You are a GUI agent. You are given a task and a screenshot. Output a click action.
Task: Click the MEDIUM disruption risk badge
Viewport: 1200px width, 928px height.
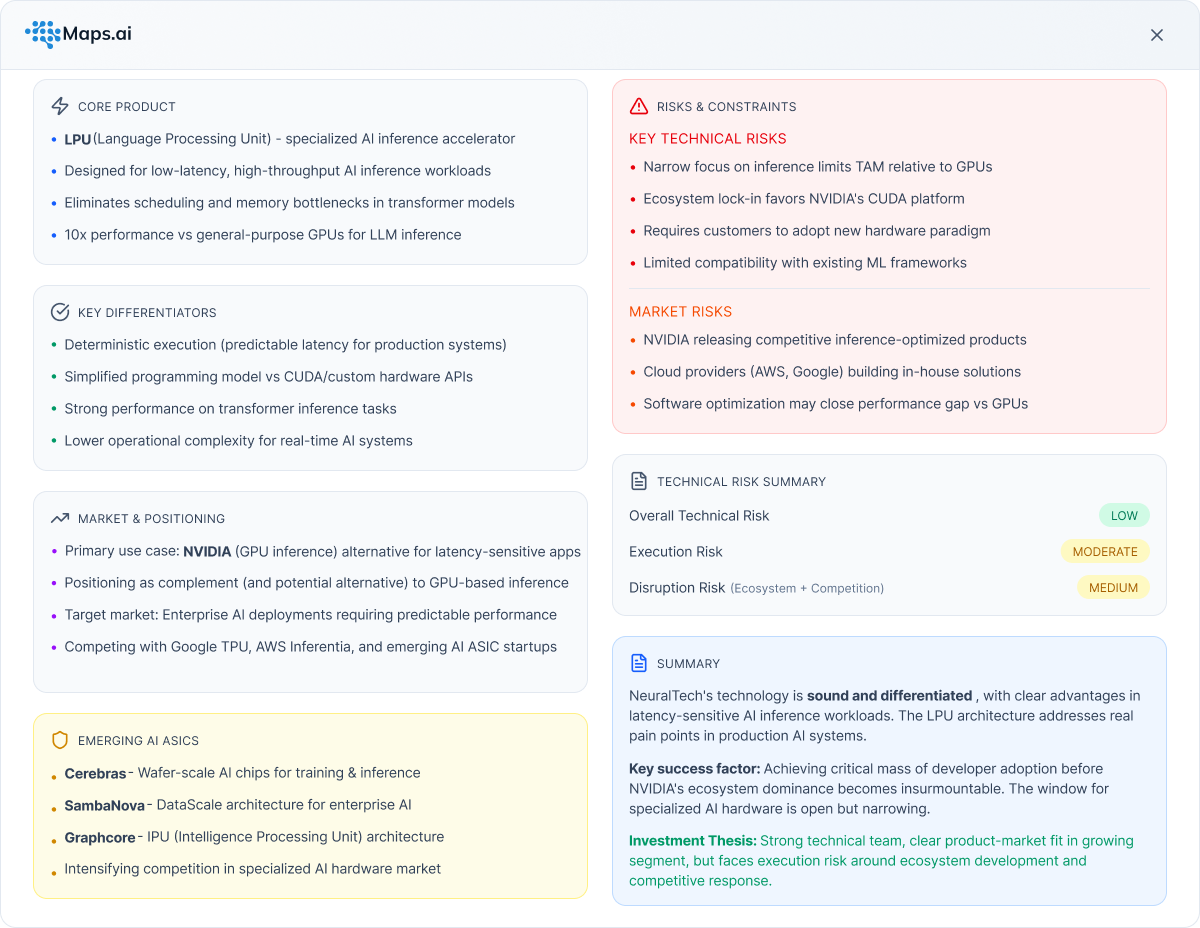(x=1113, y=588)
